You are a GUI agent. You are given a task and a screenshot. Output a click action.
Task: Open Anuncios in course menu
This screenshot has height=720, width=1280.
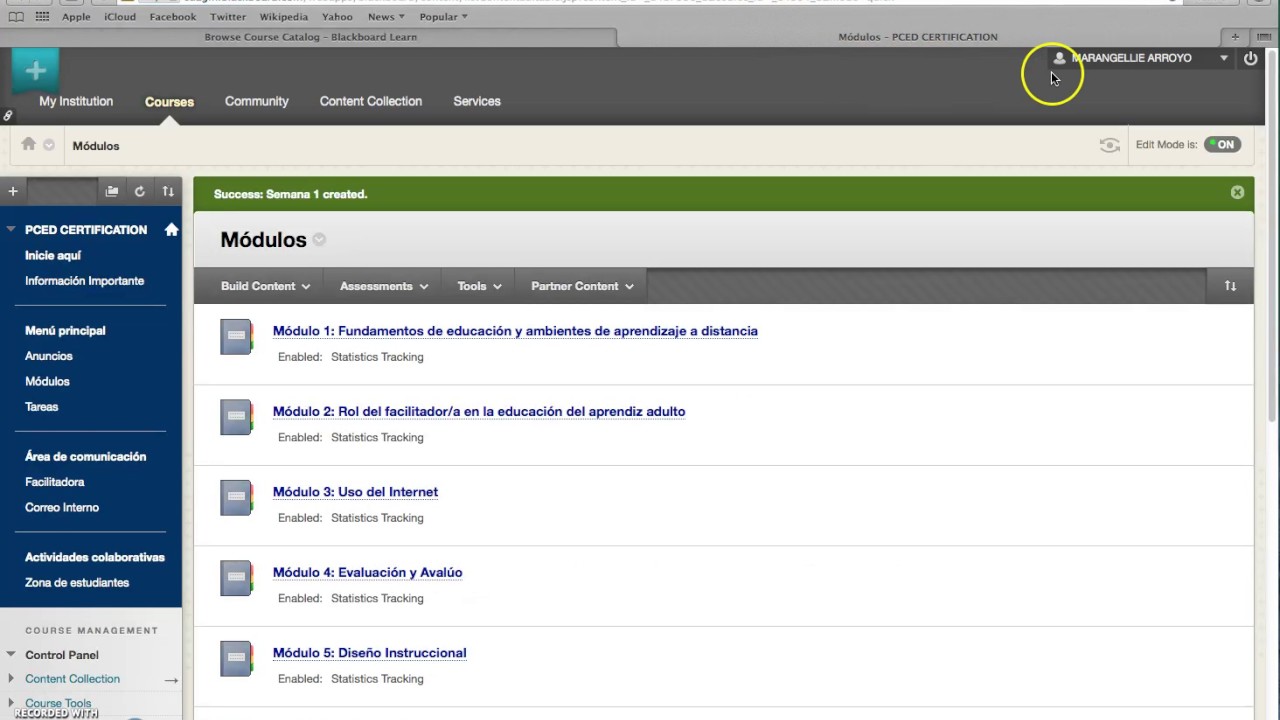pyautogui.click(x=49, y=356)
